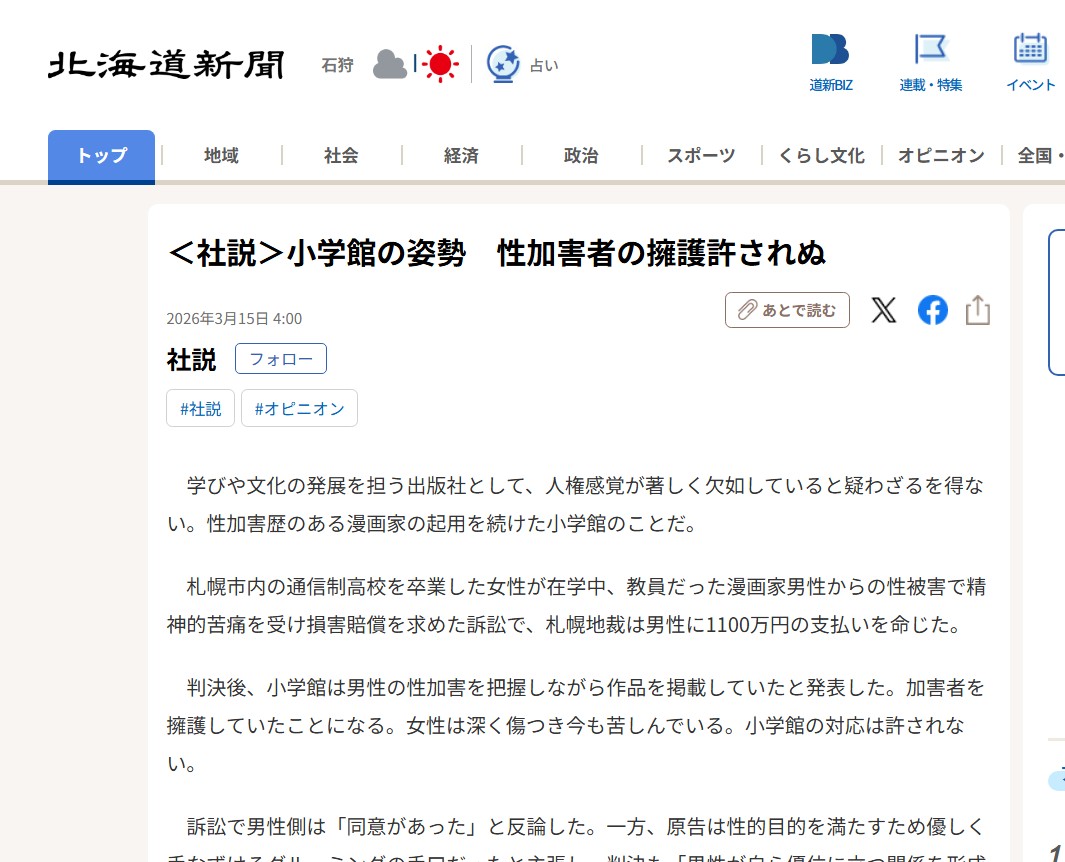Screen dimensions: 1065x862
Task: Open the cloudy-sunny weather icon for 石狩
Action: (415, 64)
